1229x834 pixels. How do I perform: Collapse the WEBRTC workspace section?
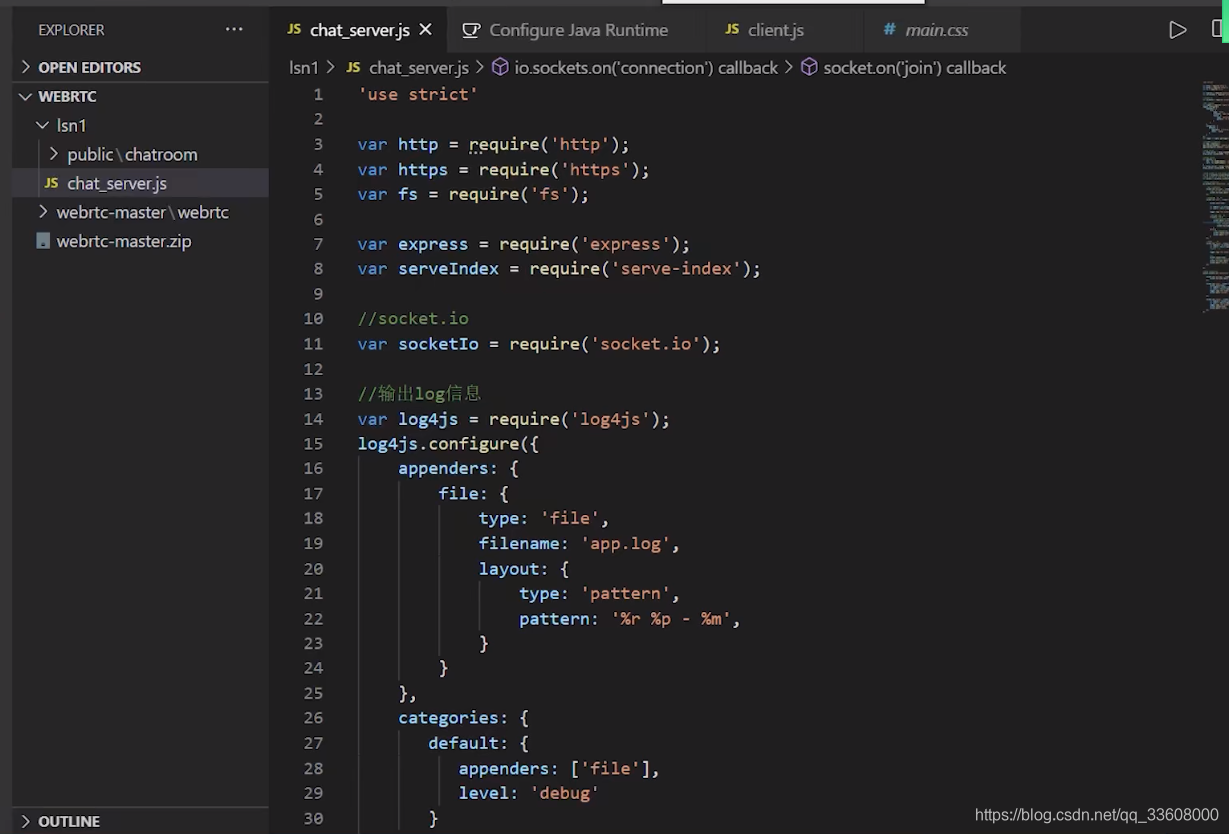140,96
